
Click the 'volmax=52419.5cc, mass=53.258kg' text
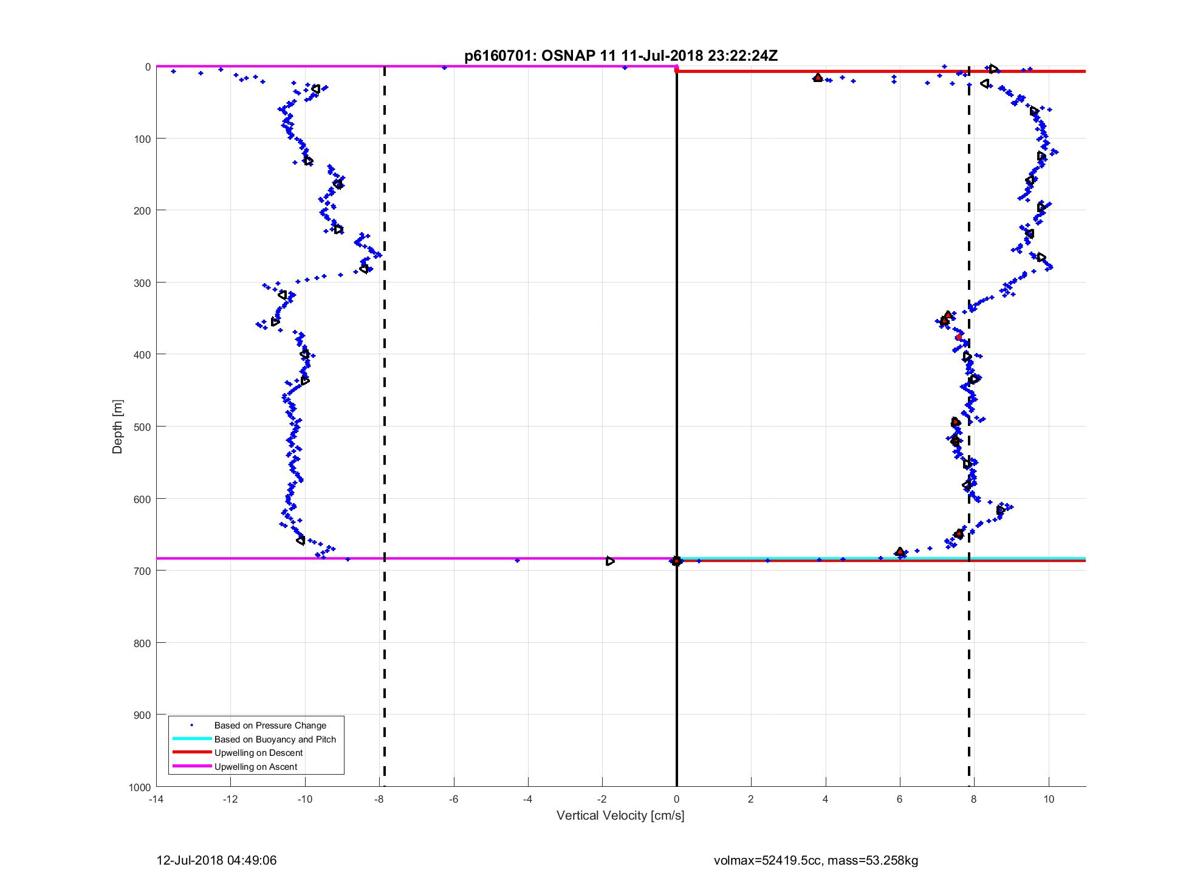pyautogui.click(x=816, y=859)
